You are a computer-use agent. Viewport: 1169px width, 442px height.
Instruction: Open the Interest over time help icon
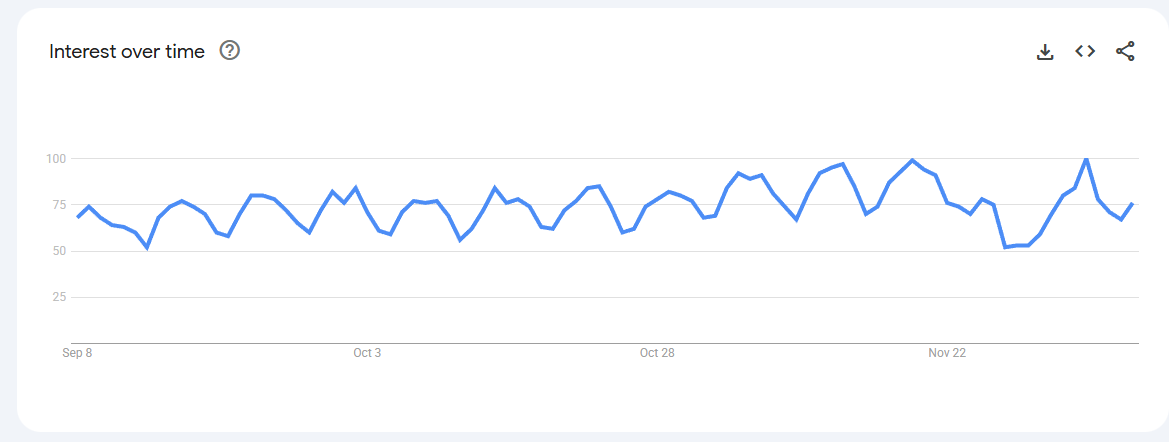click(x=230, y=51)
